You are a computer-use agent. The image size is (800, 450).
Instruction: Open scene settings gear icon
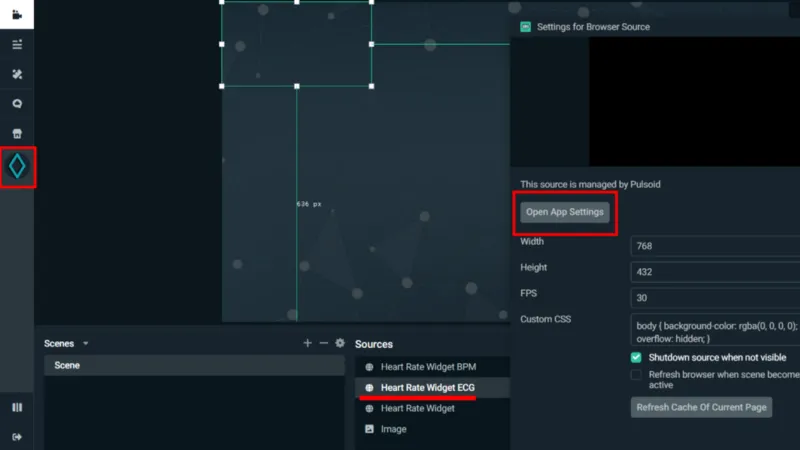pos(340,343)
